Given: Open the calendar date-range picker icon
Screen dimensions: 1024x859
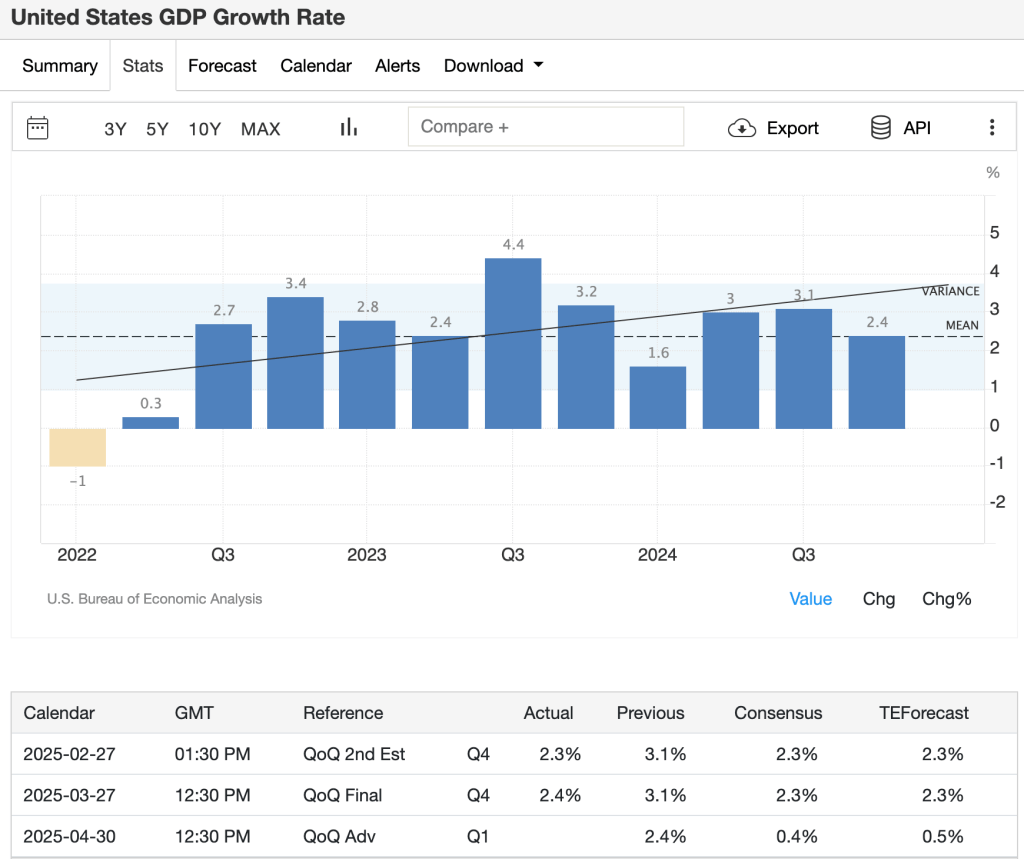Looking at the screenshot, I should [39, 127].
